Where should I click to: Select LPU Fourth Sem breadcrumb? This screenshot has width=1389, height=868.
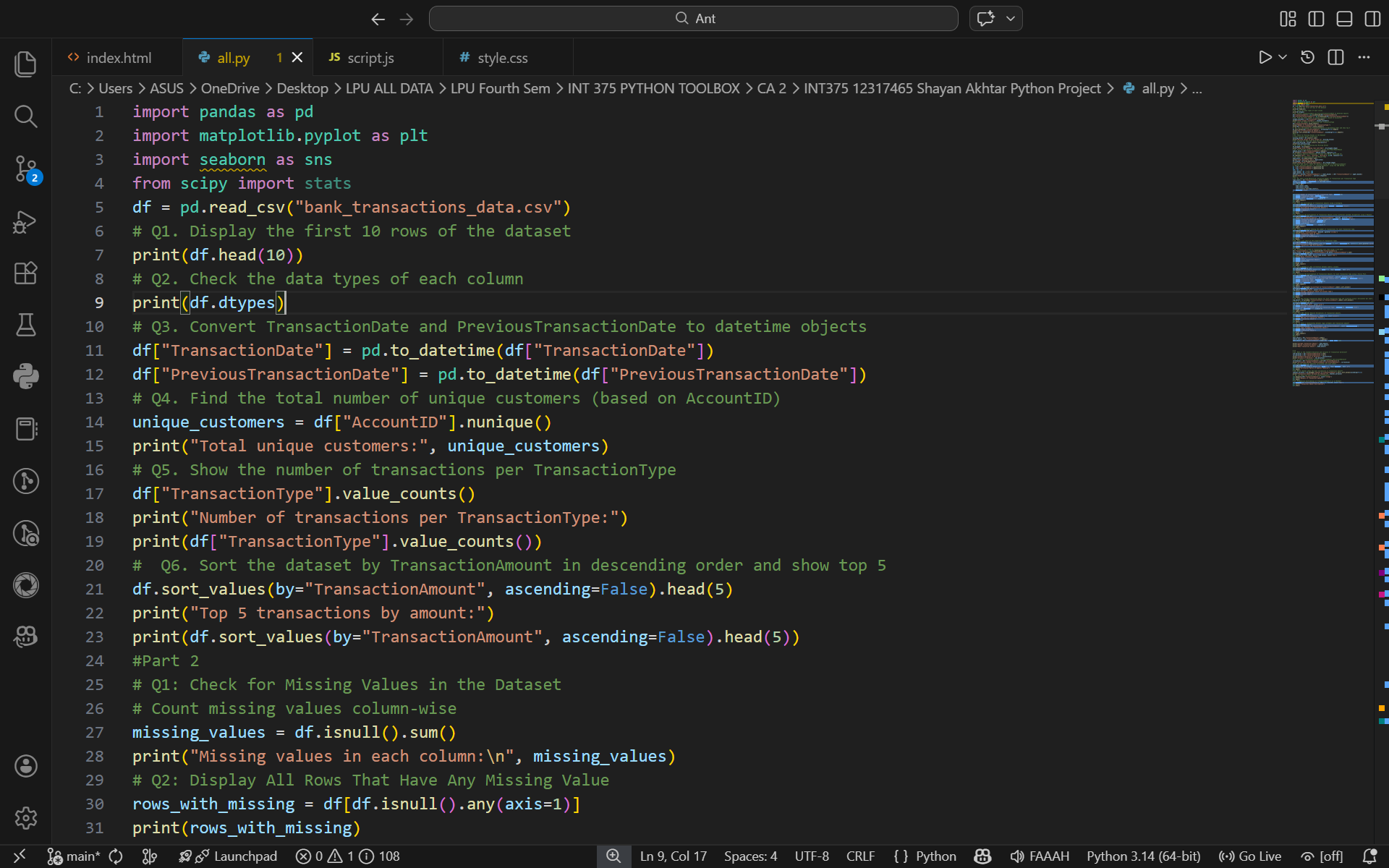pos(500,88)
